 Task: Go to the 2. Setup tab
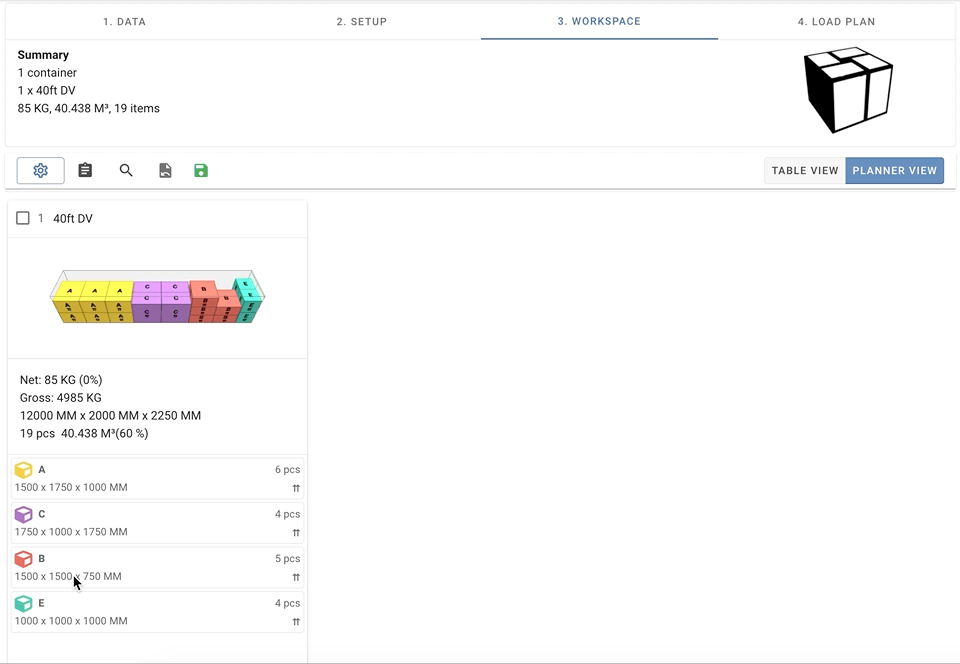(x=361, y=21)
